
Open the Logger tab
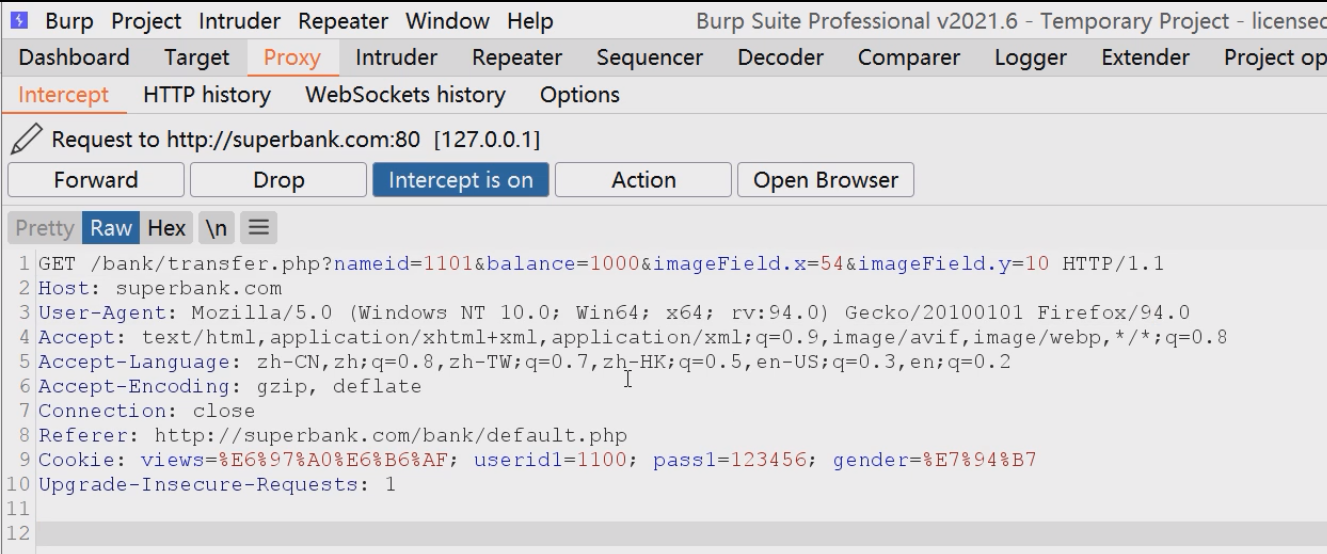point(1031,58)
